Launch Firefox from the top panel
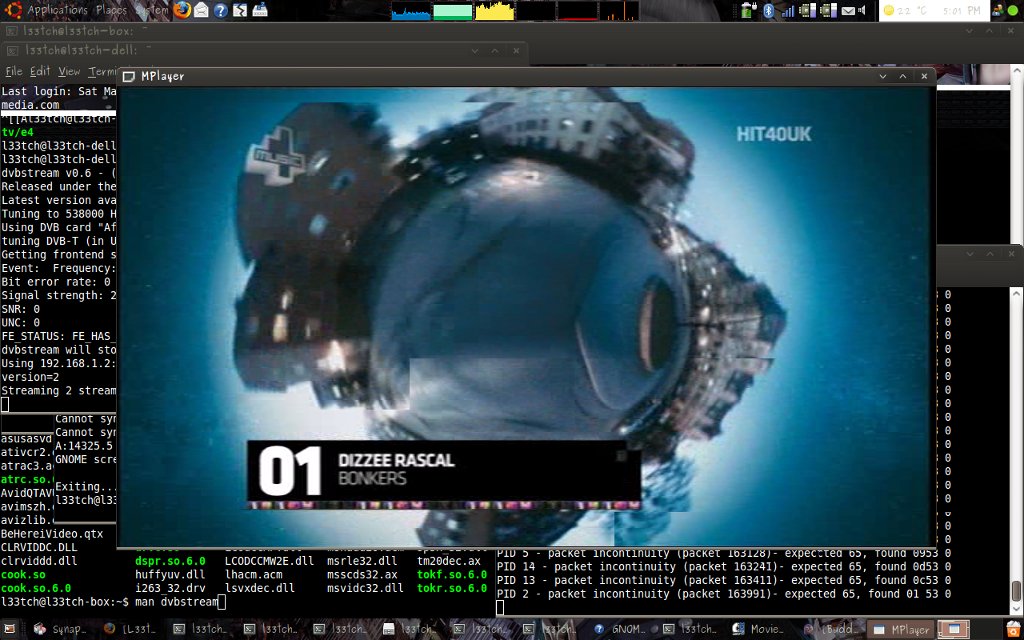 [182, 10]
